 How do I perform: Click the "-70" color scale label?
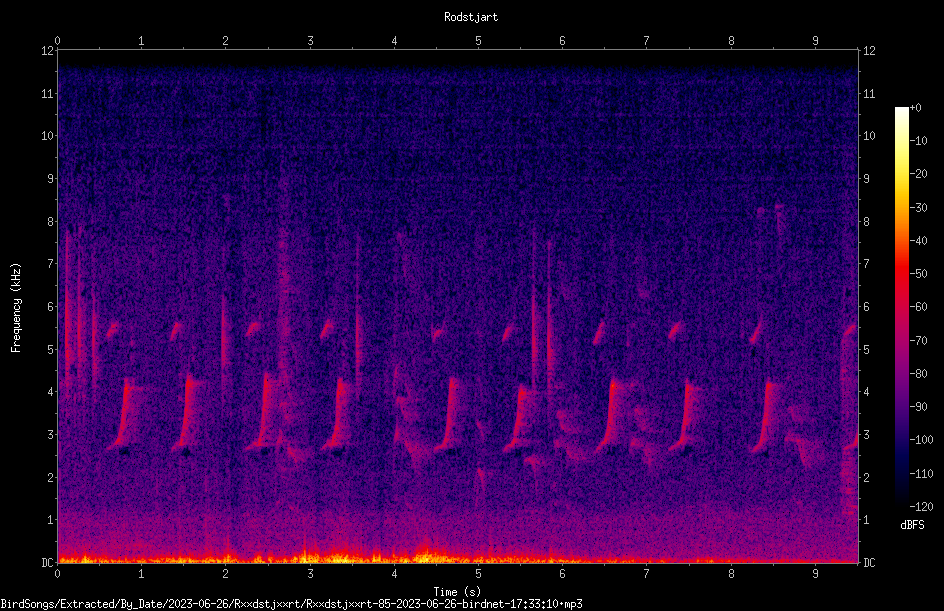point(918,341)
